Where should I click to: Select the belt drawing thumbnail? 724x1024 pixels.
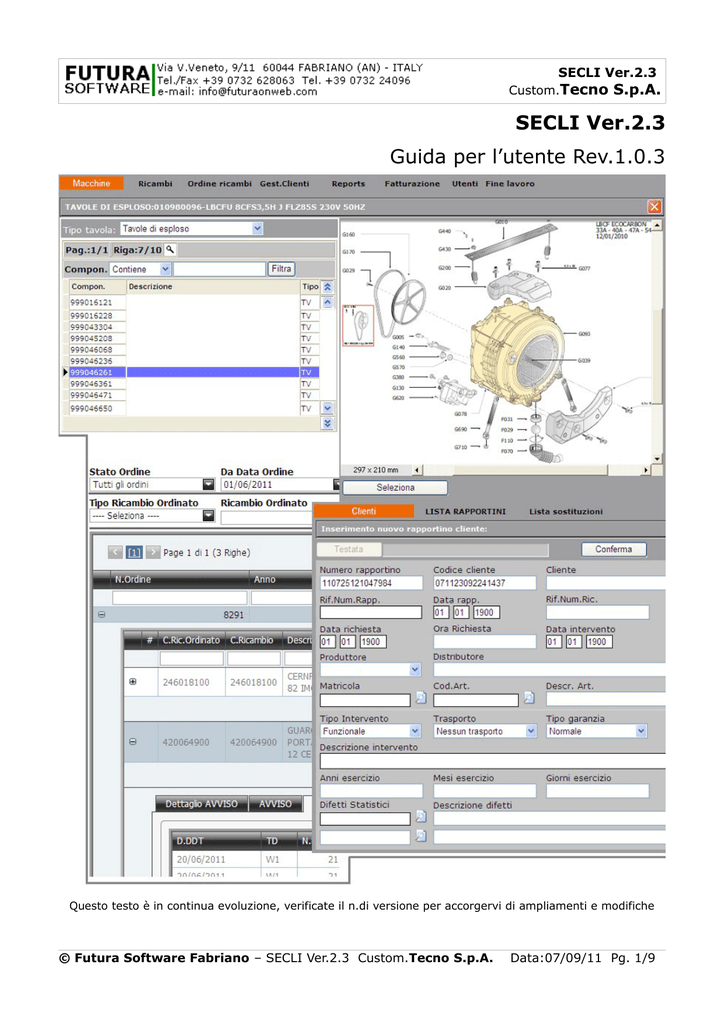coord(358,325)
